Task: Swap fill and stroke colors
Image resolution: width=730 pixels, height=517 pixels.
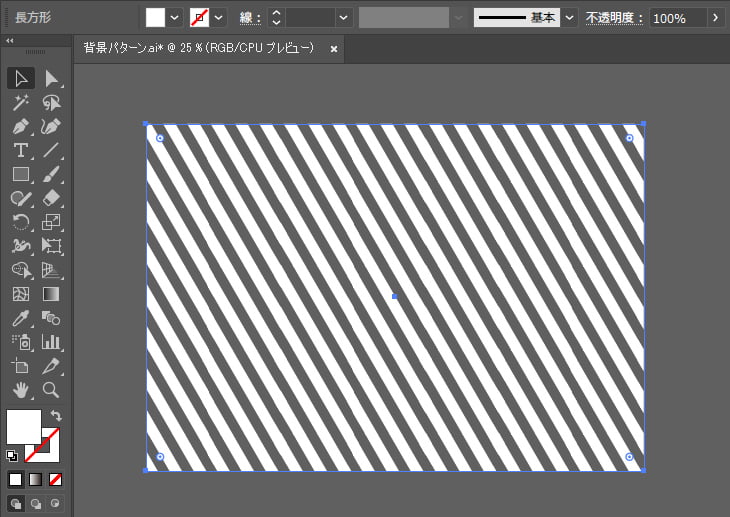Action: tap(57, 415)
